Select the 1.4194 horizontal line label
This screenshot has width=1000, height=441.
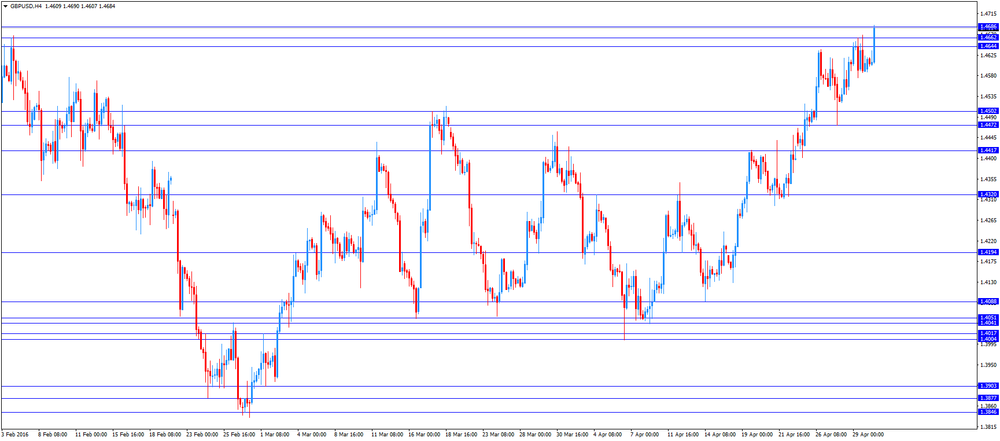point(987,252)
